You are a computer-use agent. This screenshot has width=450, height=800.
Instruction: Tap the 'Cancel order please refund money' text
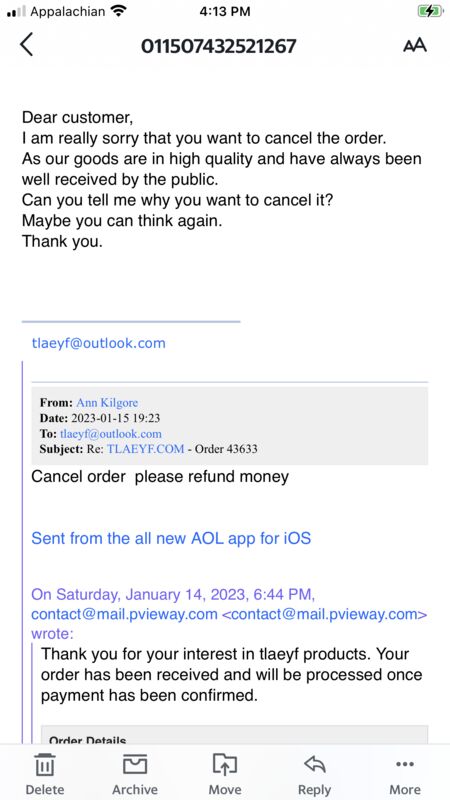160,477
